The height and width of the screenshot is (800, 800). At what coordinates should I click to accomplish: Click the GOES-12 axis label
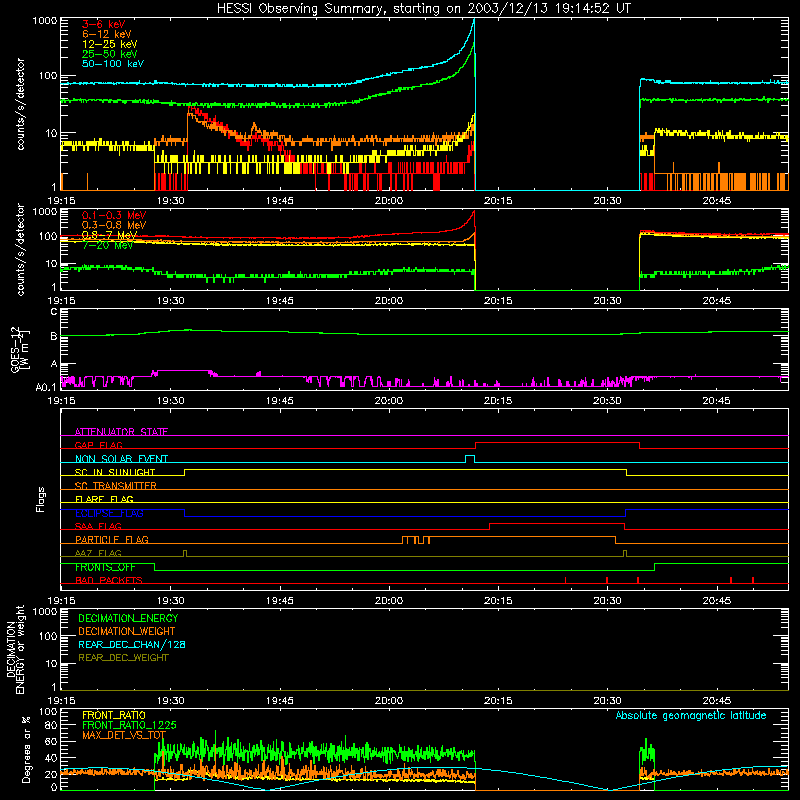[19, 349]
